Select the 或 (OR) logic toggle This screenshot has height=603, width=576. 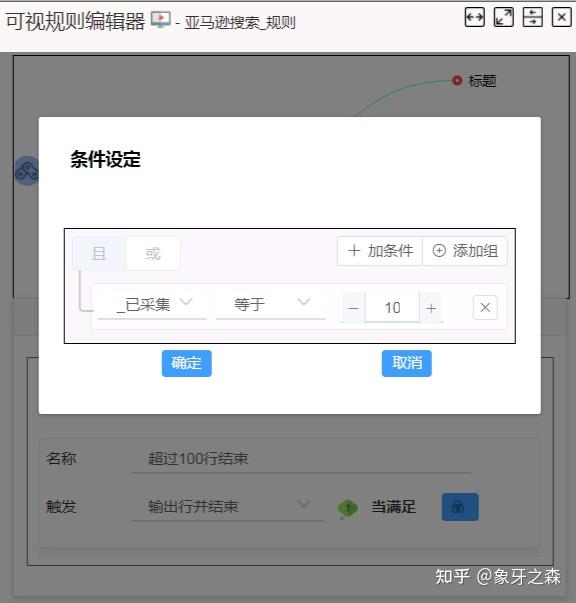coord(153,253)
